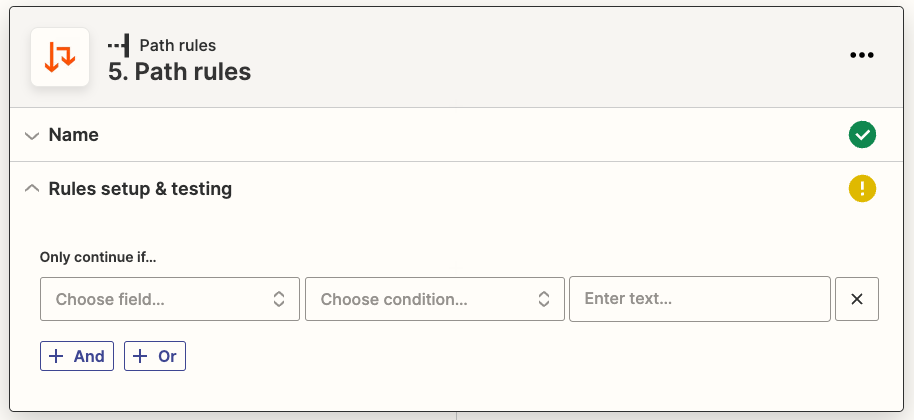Click the green checkmark status on Name
The image size is (914, 420).
click(862, 134)
